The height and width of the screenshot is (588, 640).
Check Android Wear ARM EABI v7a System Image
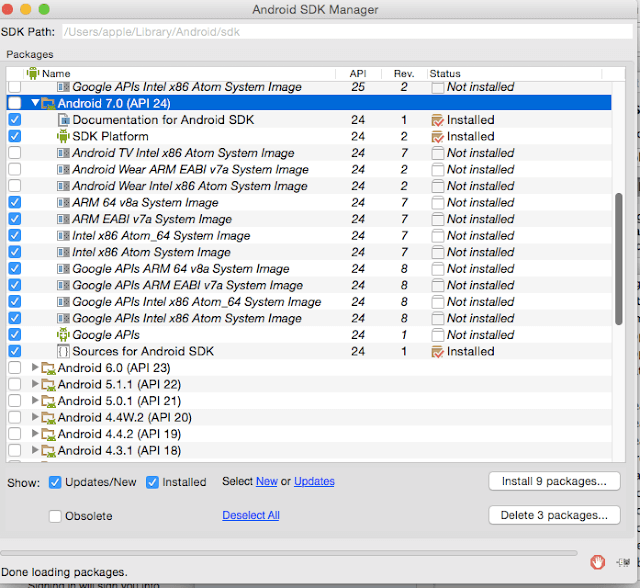[x=15, y=169]
